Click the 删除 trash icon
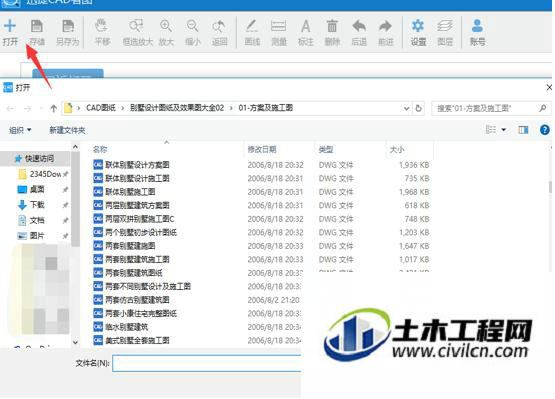The image size is (555, 399). tap(332, 26)
